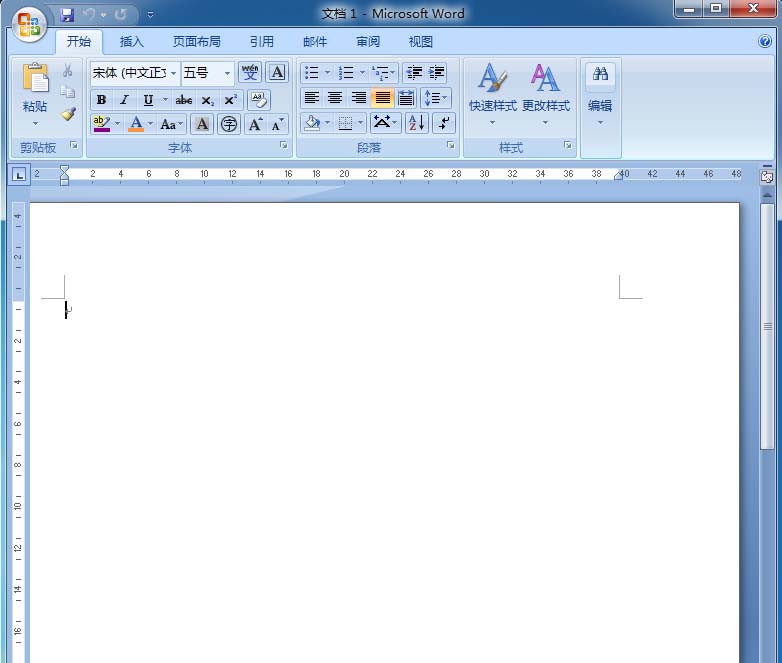Expand the 粘贴 paste options arrow

click(35, 123)
